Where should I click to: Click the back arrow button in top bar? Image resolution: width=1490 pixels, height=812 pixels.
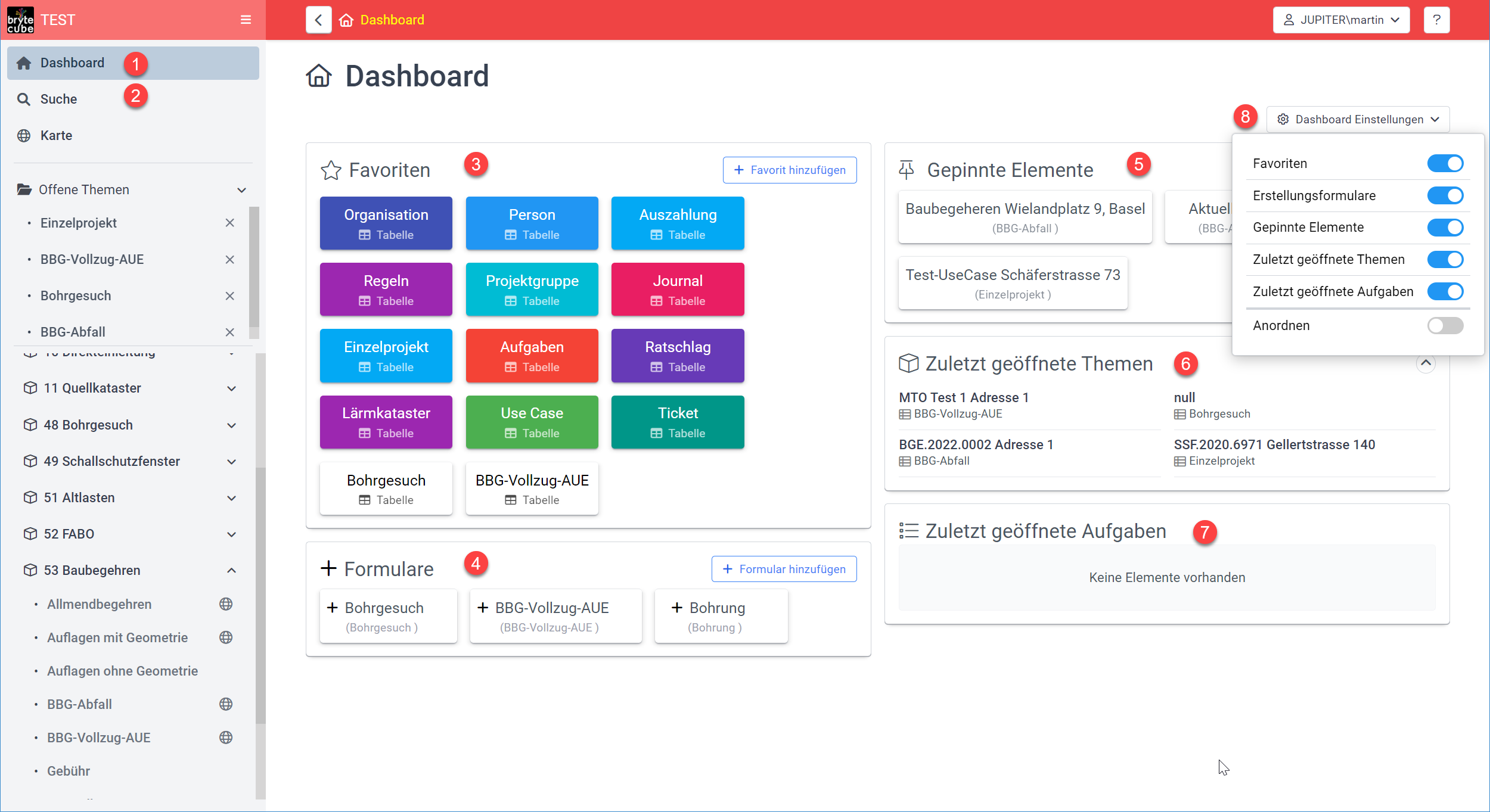pos(319,20)
